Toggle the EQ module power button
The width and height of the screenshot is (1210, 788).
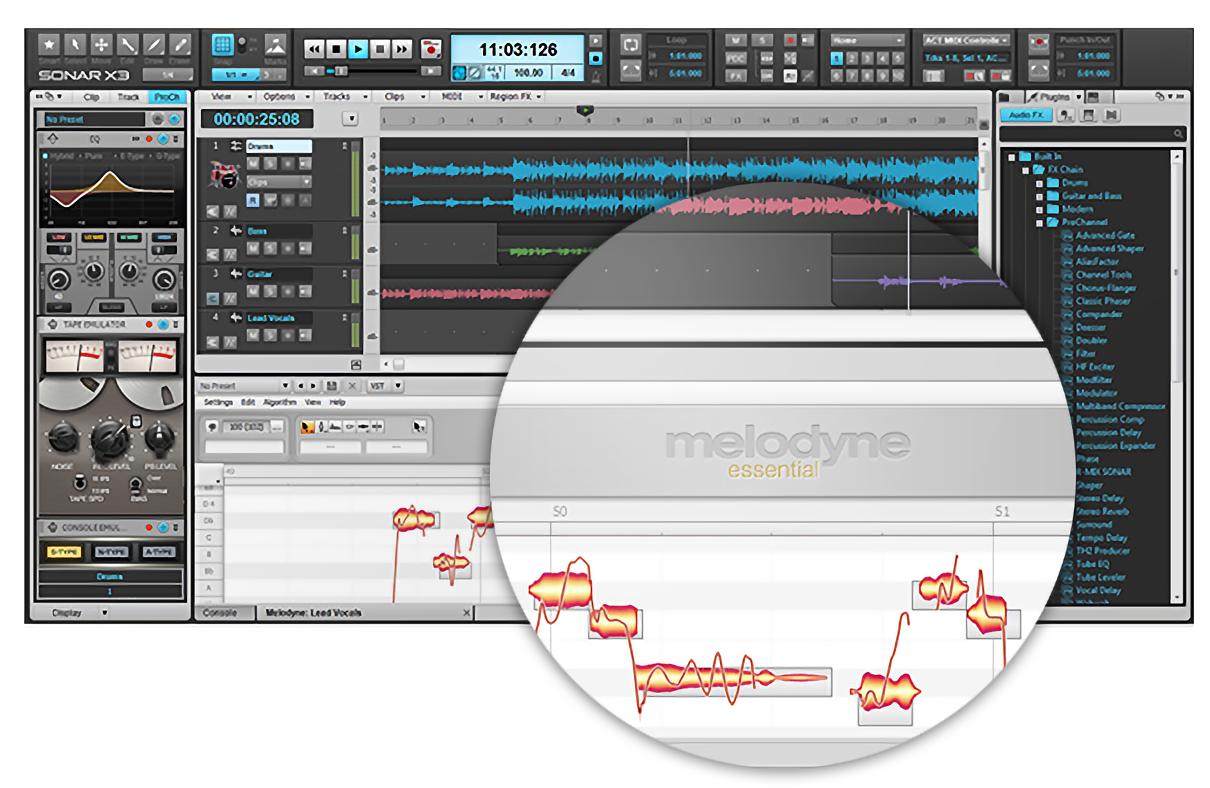162,138
